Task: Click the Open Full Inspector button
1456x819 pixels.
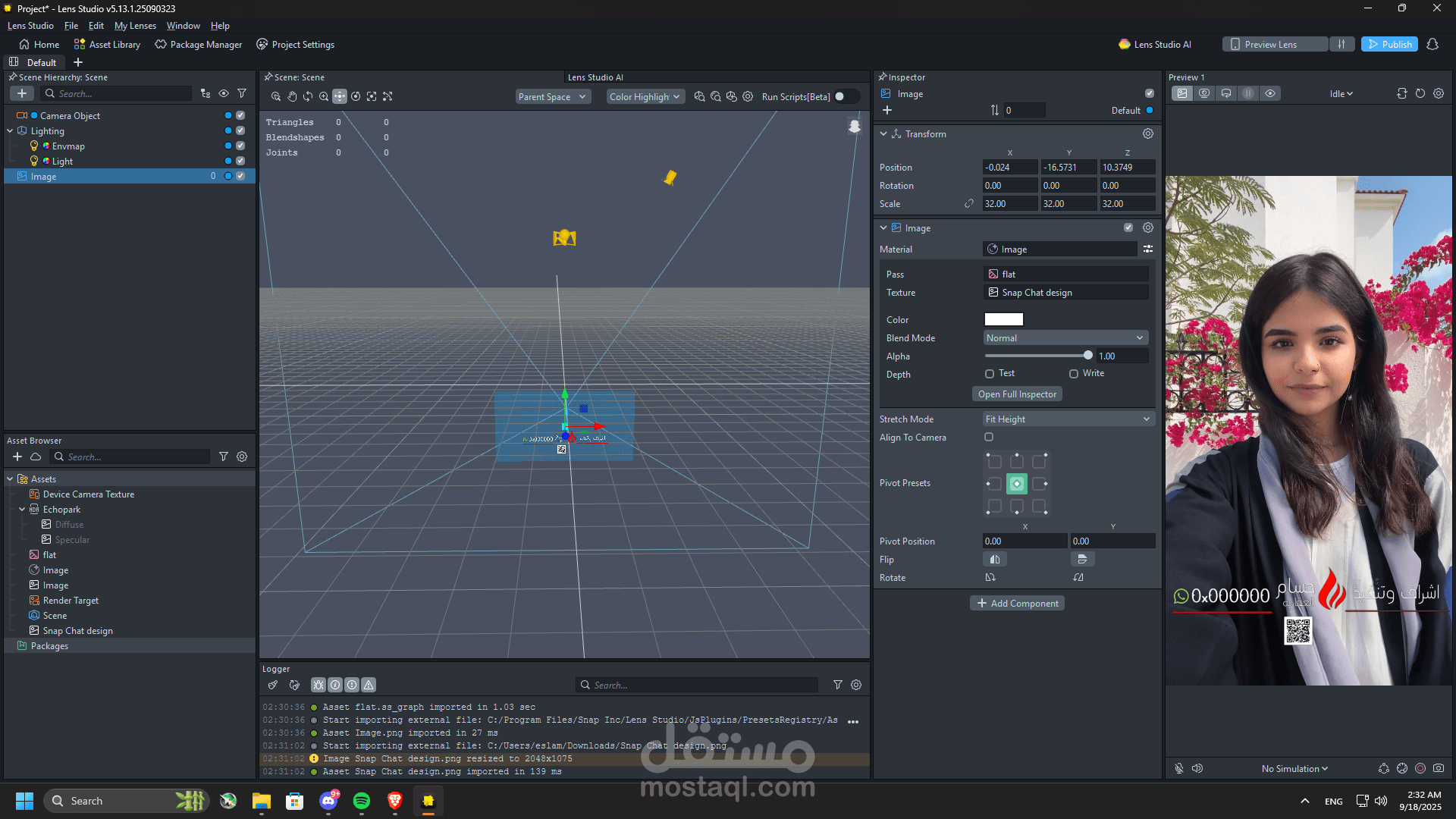Action: click(1017, 394)
